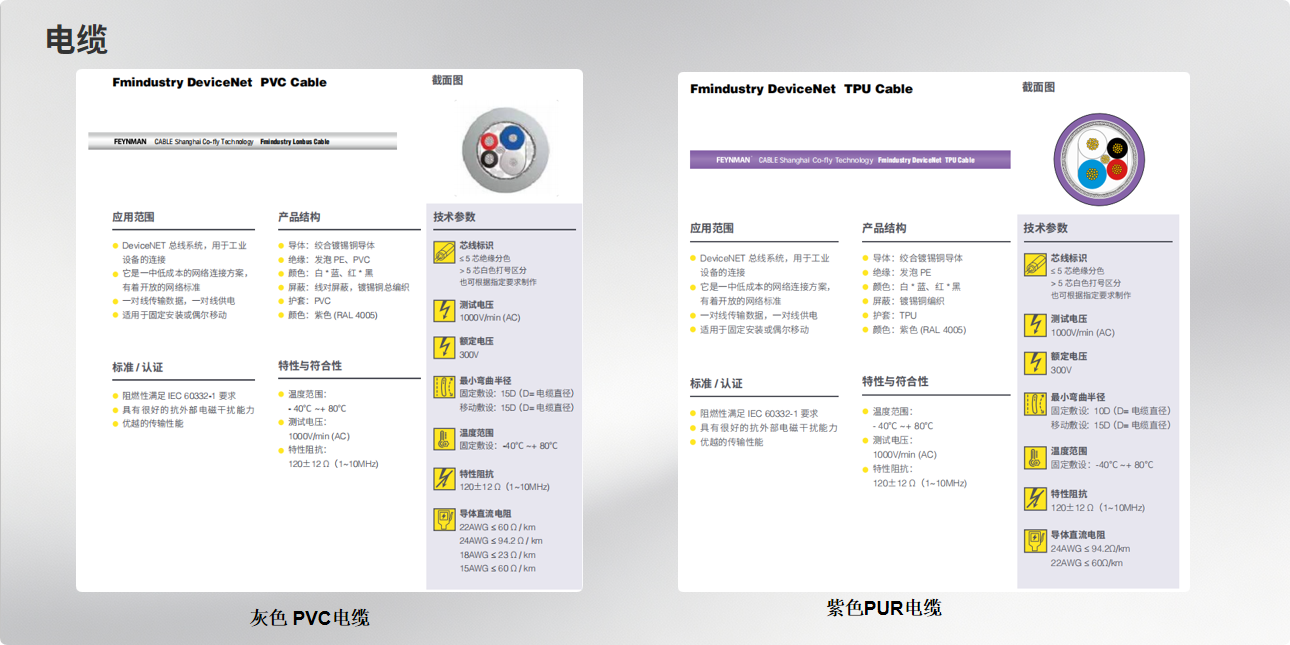
Task: Click the title Fmindustry DeviceNet TPU Cable
Action: [x=801, y=89]
